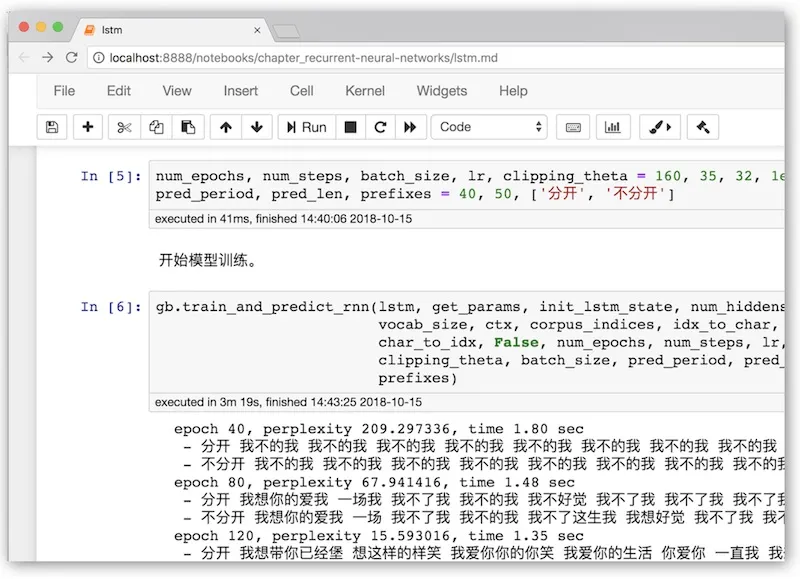Viewport: 800px width, 579px height.
Task: Cut the selected cell with the scissors icon
Action: (x=124, y=127)
